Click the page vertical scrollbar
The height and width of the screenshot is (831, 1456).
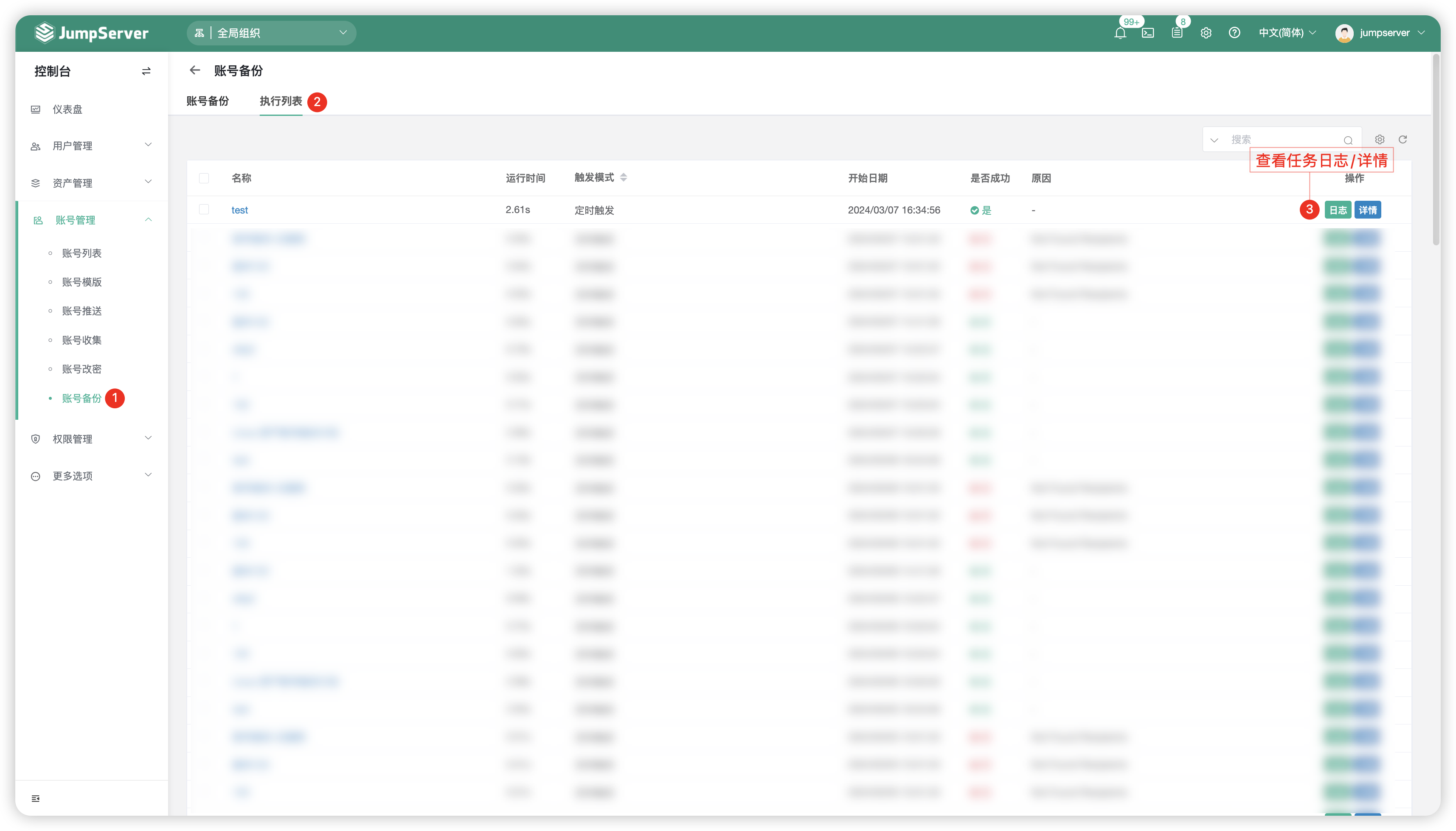tap(1436, 149)
